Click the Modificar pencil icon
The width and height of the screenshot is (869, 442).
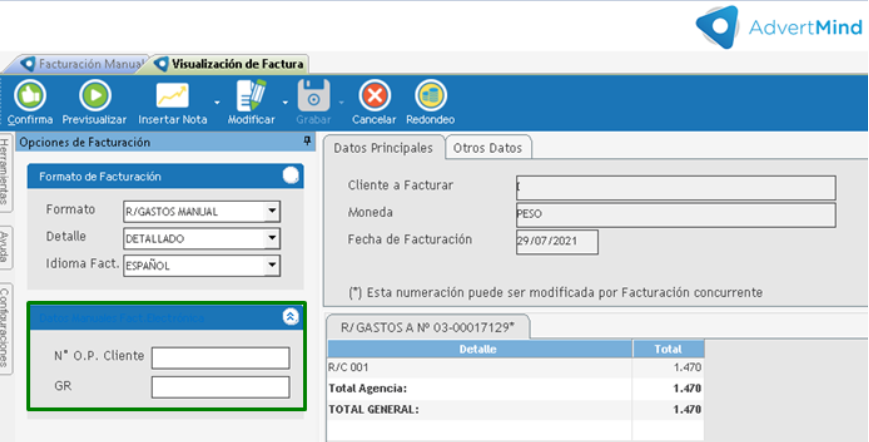click(250, 96)
